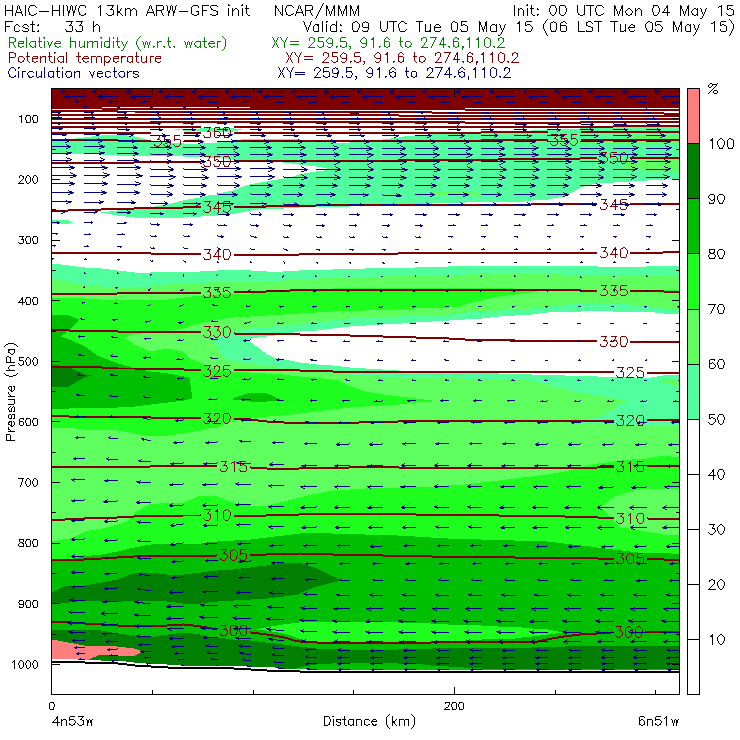Click the right '350' contour label
This screenshot has height=740, width=740.
(x=614, y=158)
